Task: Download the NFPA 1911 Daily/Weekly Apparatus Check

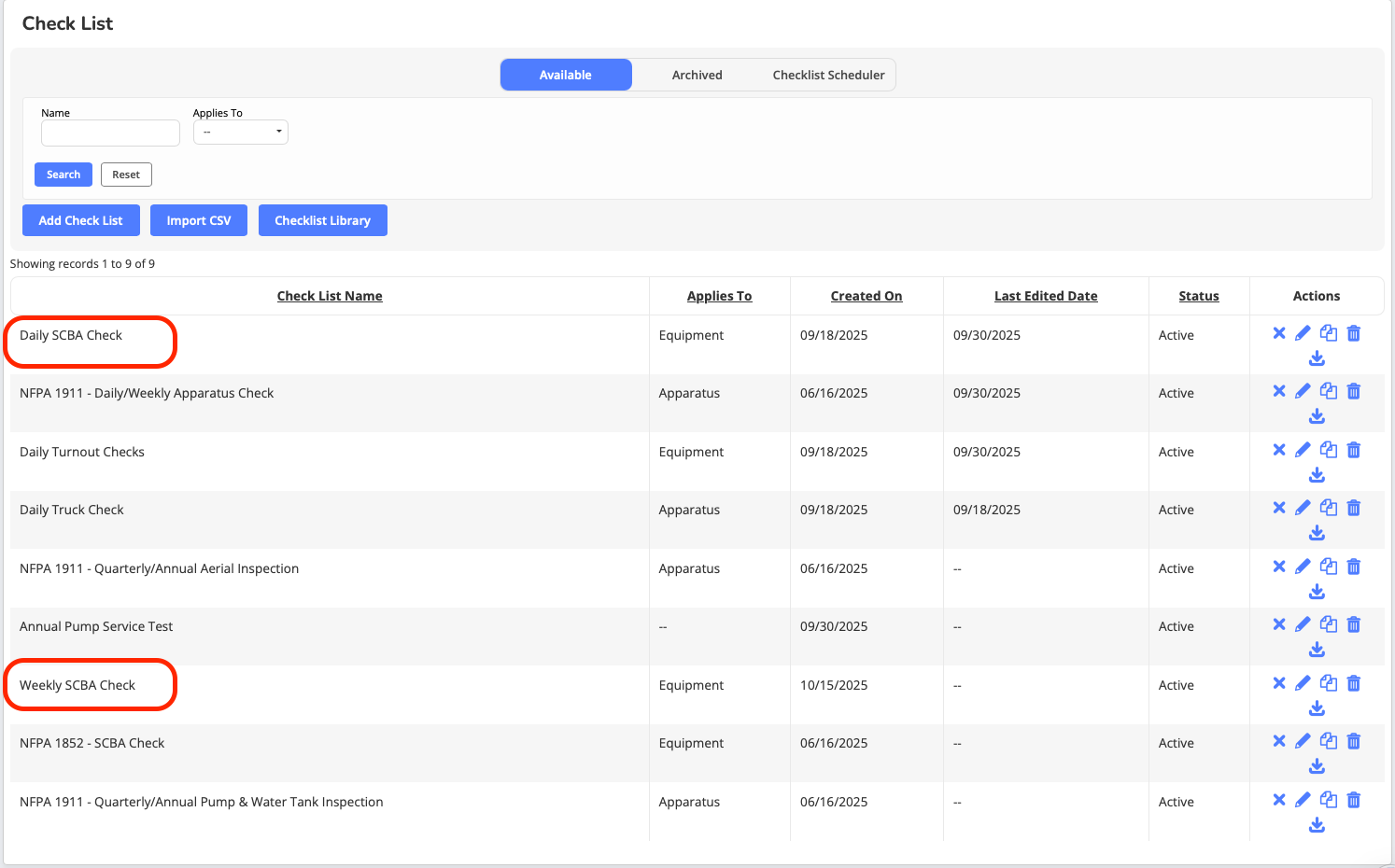Action: [x=1317, y=416]
